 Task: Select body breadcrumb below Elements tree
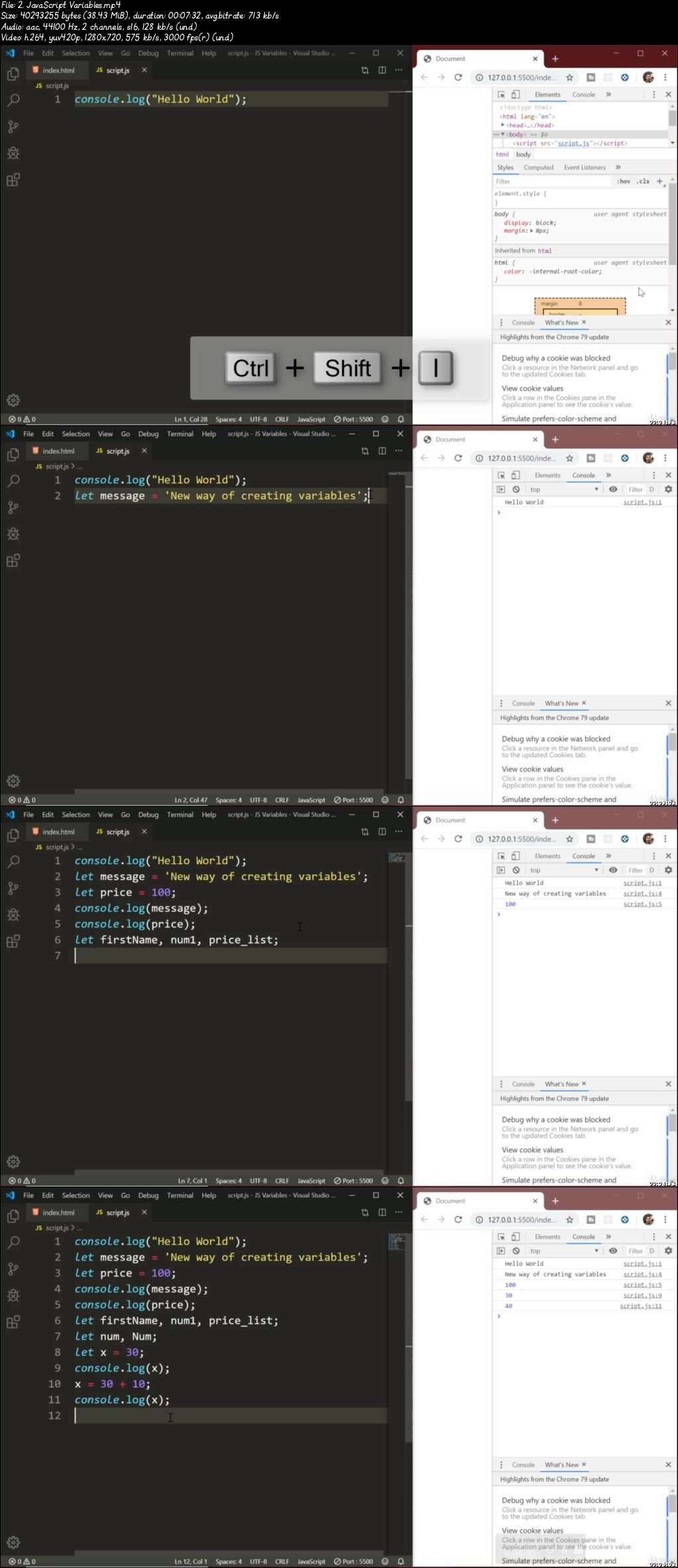coord(523,154)
